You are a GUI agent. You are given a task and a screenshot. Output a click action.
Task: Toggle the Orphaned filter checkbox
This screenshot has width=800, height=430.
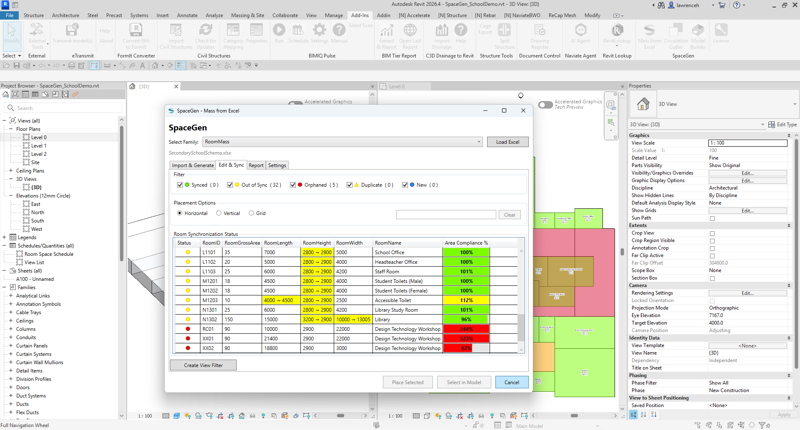293,185
